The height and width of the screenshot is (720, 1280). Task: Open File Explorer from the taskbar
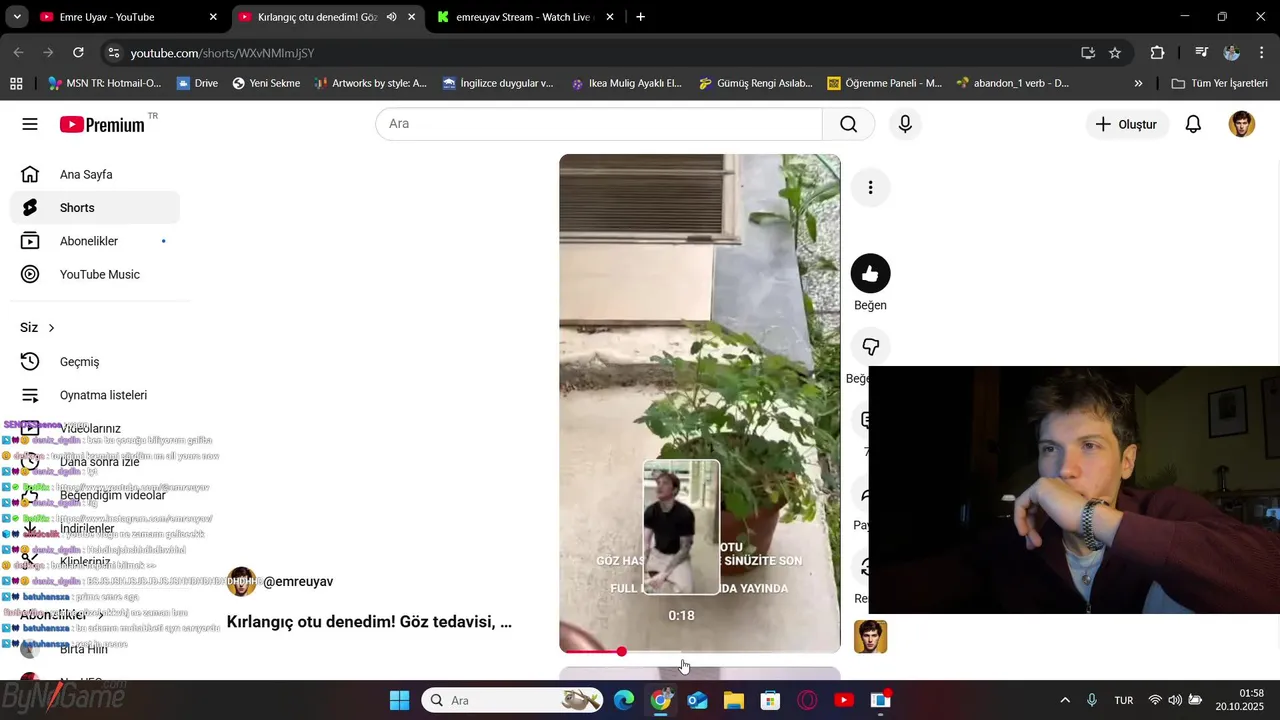pyautogui.click(x=734, y=700)
